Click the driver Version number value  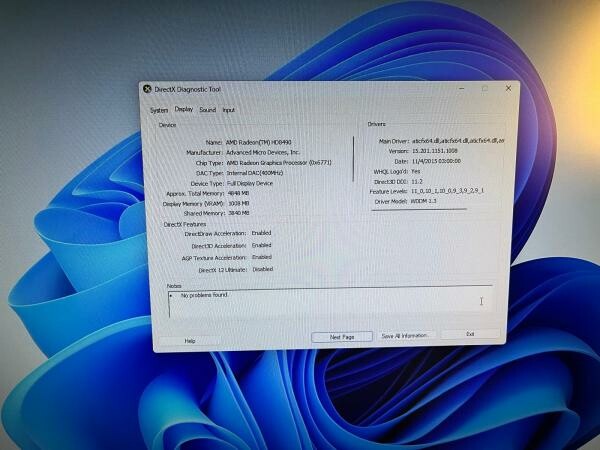[435, 151]
